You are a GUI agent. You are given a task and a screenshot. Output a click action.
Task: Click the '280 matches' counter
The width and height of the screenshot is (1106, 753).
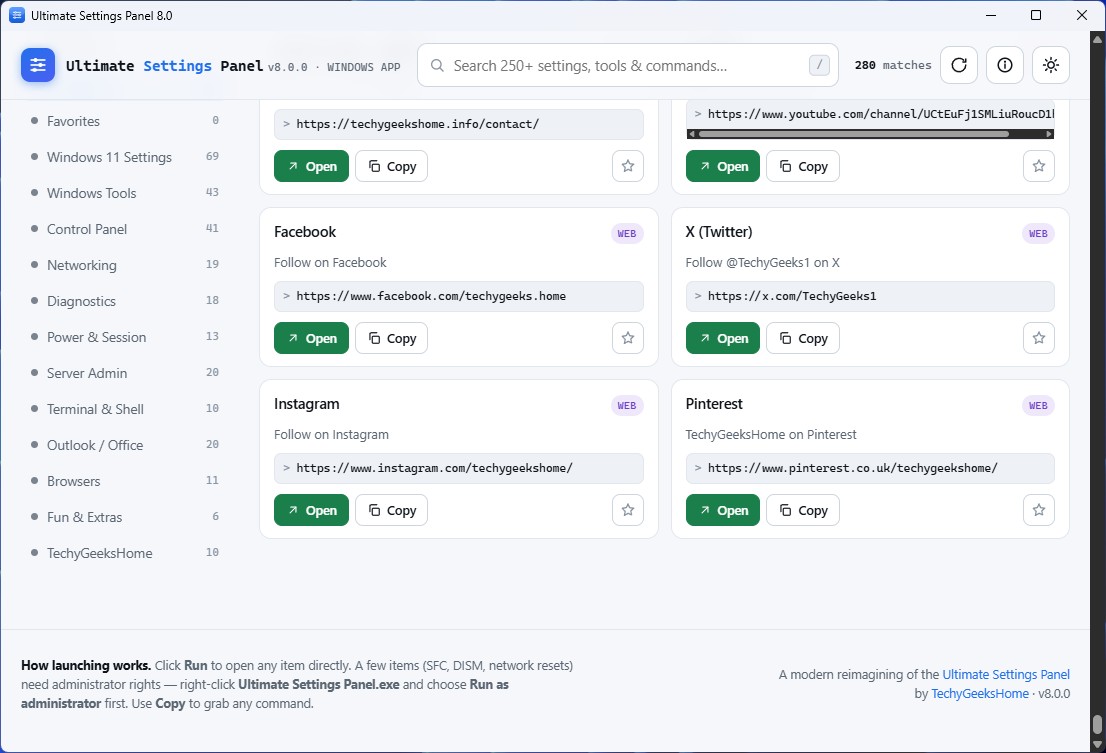pos(893,65)
